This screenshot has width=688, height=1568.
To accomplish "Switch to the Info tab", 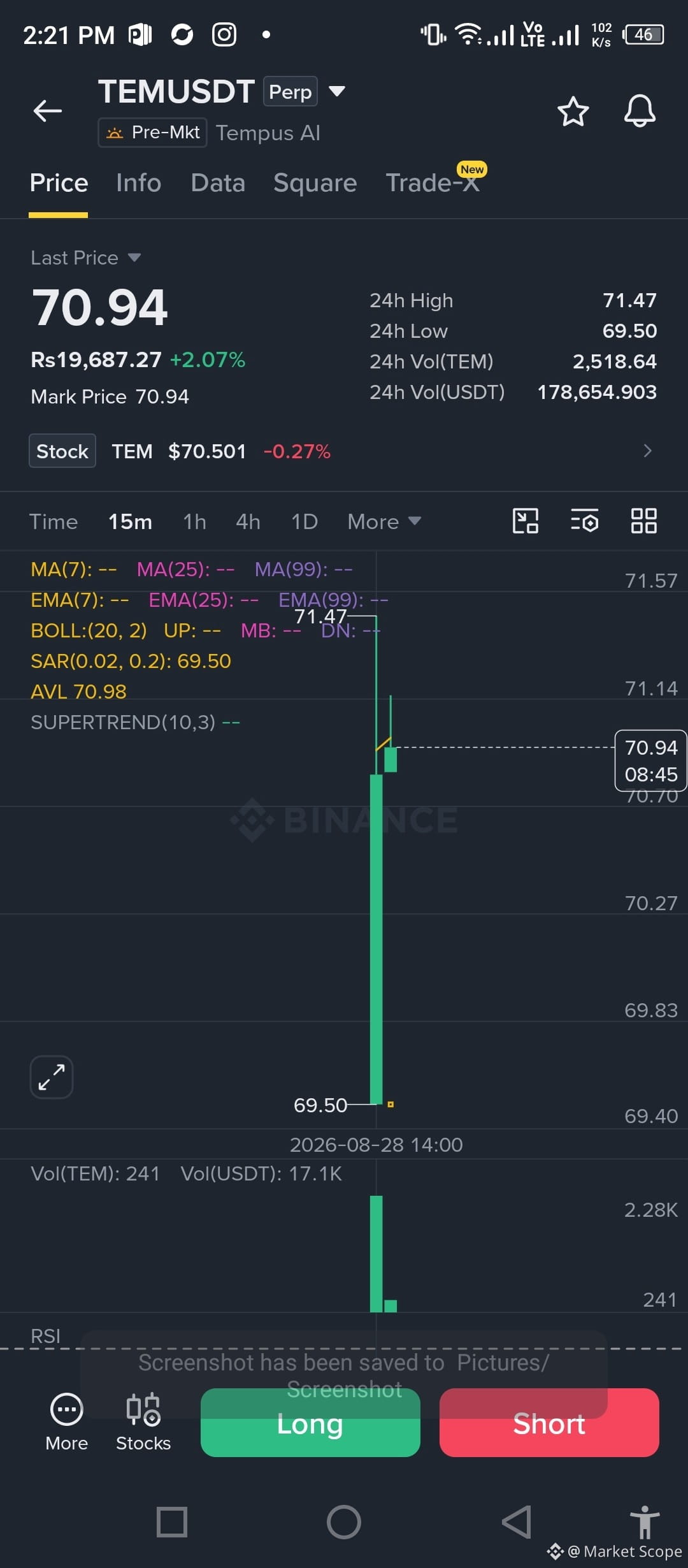I will [x=139, y=183].
